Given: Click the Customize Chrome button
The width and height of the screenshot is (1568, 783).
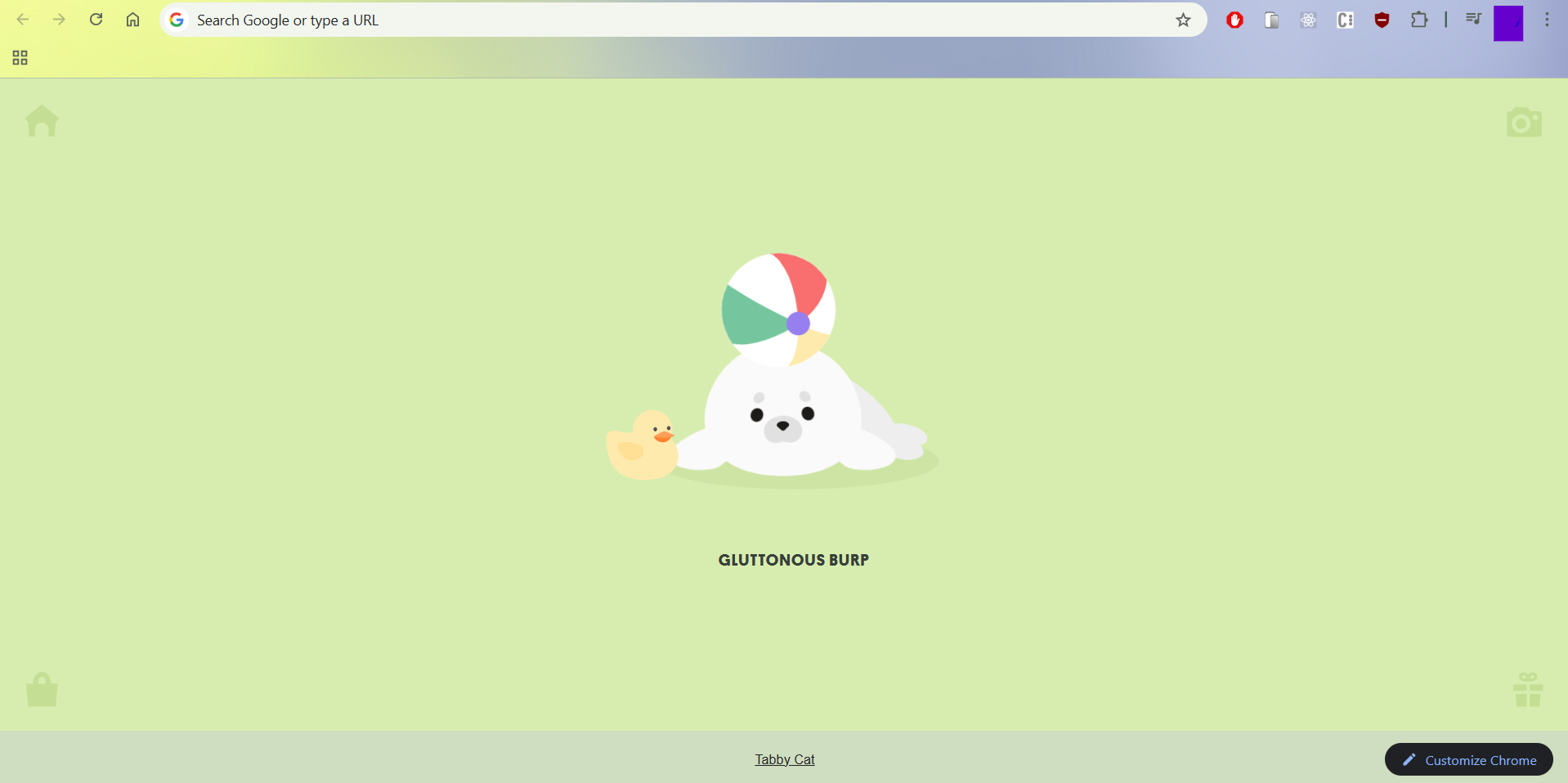Looking at the screenshot, I should [1468, 759].
